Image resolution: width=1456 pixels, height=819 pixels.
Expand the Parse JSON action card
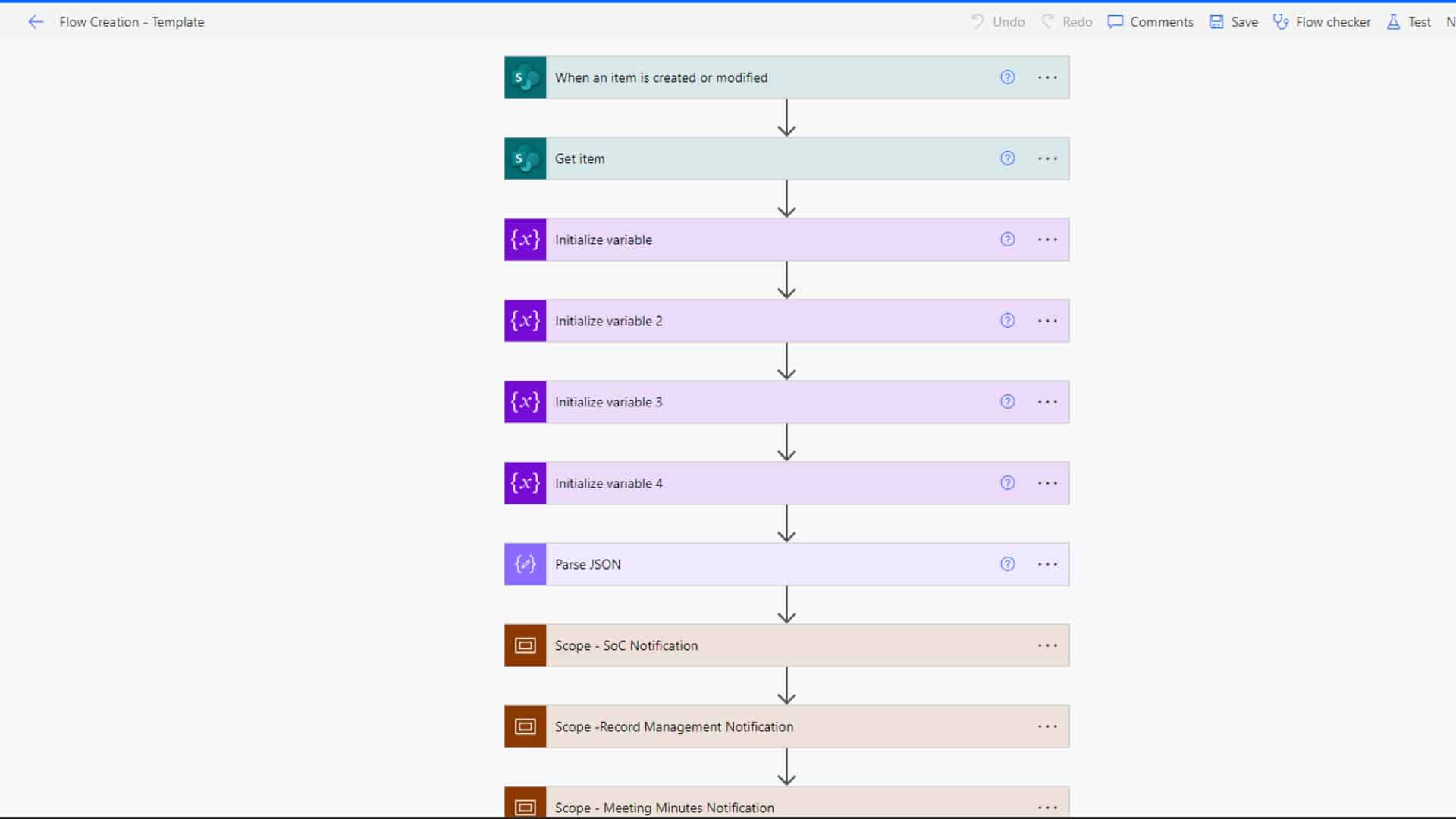[786, 564]
